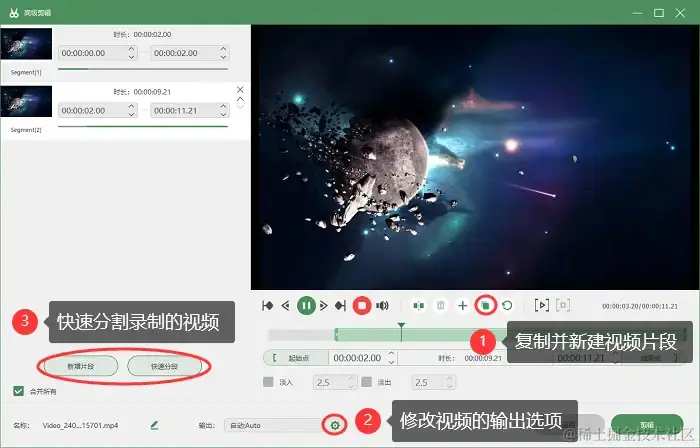Viewport: 700px width, 448px height.
Task: Click the Segment[1] label
Action: click(26, 72)
